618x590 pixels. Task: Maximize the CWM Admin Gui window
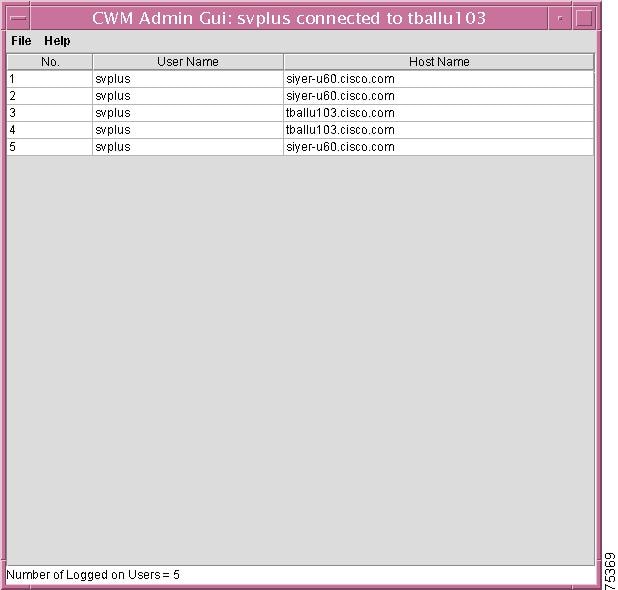[584, 18]
